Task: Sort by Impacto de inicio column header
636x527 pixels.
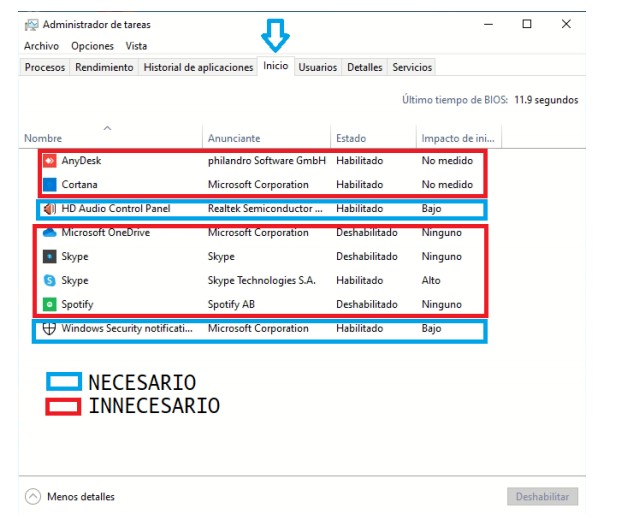Action: [x=458, y=138]
